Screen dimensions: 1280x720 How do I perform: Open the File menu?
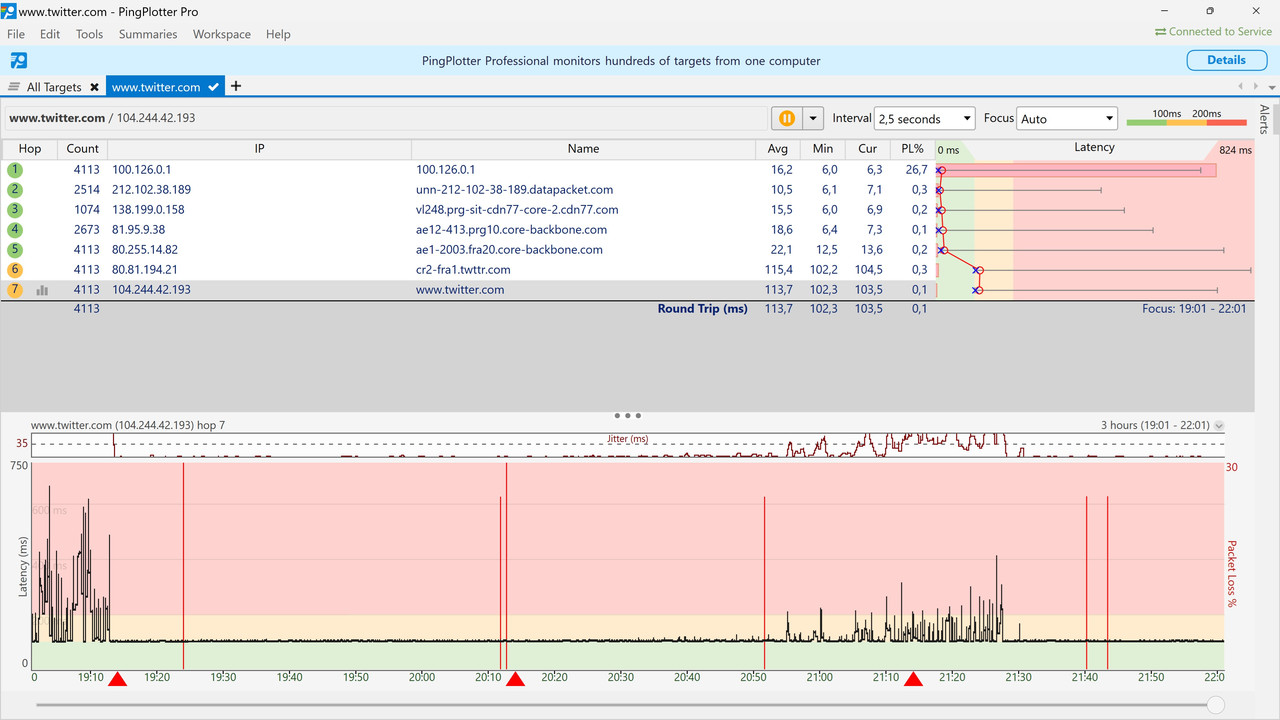[16, 34]
